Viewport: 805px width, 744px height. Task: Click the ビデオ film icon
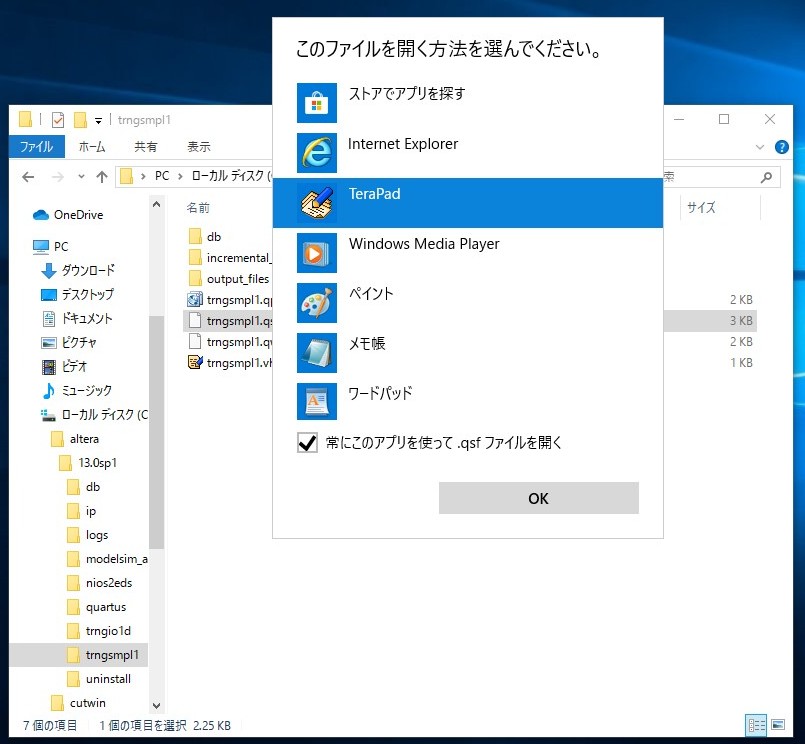49,367
